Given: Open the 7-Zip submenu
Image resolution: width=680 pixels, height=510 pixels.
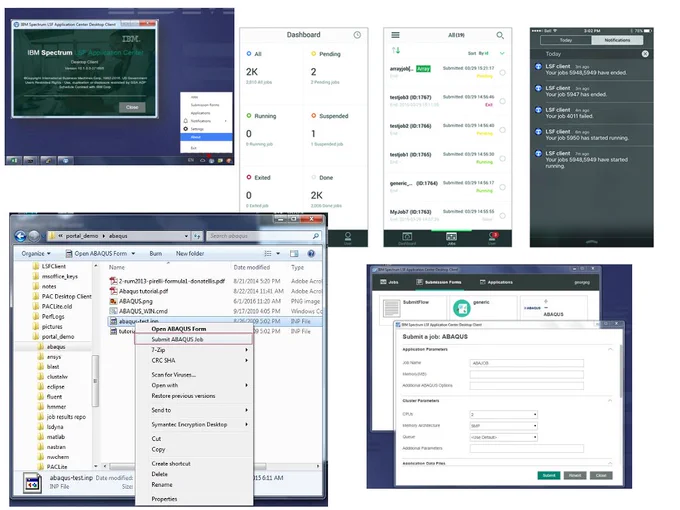Looking at the screenshot, I should (x=193, y=350).
